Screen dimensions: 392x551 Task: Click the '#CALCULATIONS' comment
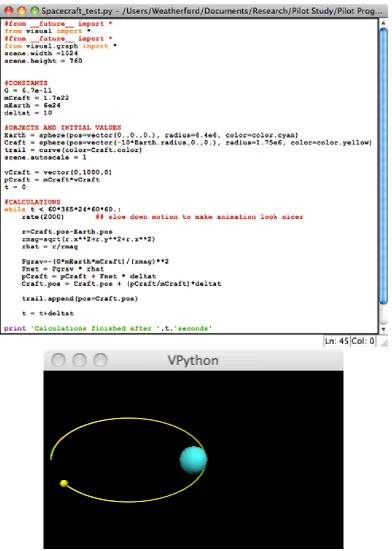(x=32, y=202)
